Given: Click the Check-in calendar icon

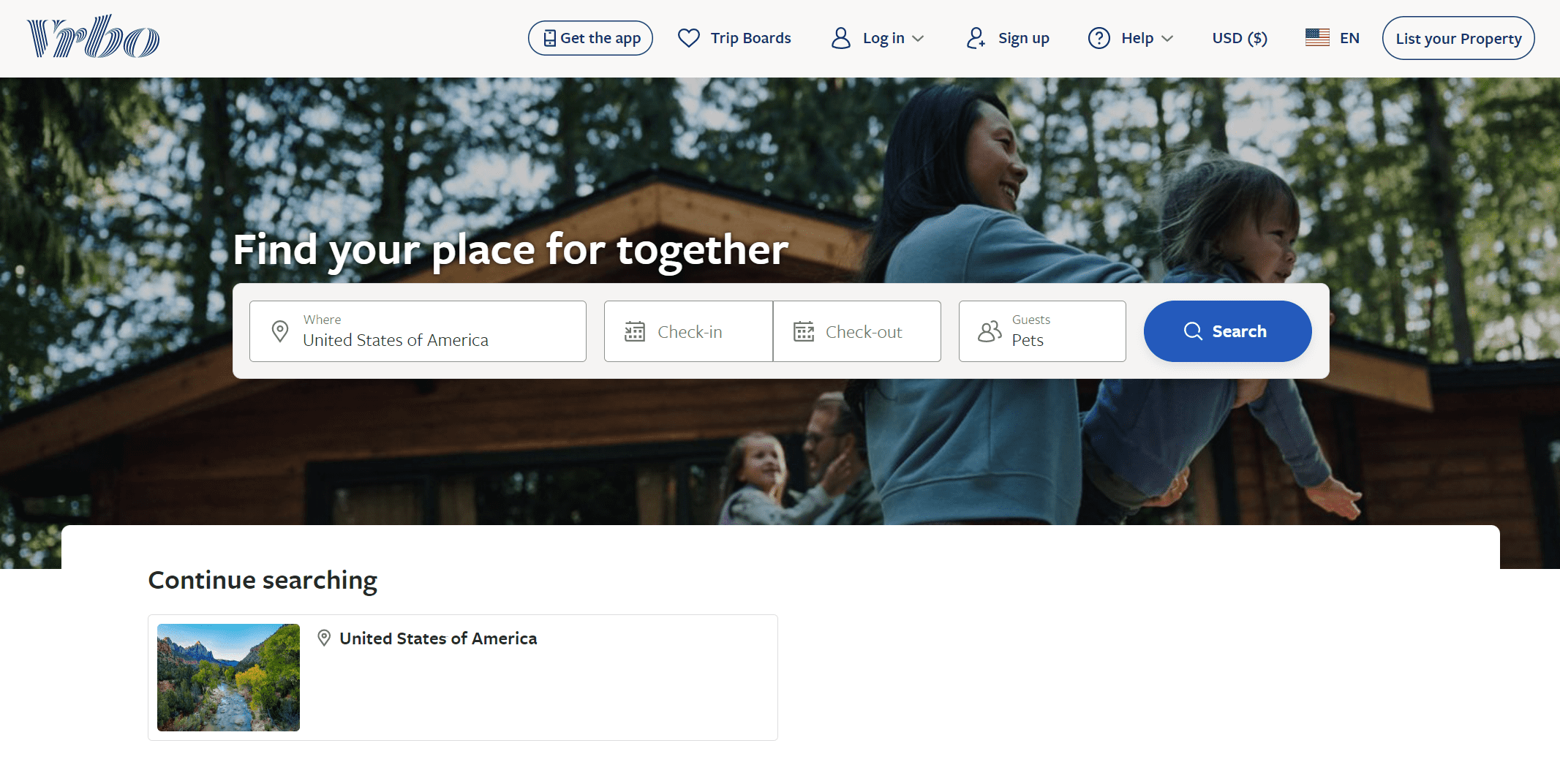Looking at the screenshot, I should 635,331.
